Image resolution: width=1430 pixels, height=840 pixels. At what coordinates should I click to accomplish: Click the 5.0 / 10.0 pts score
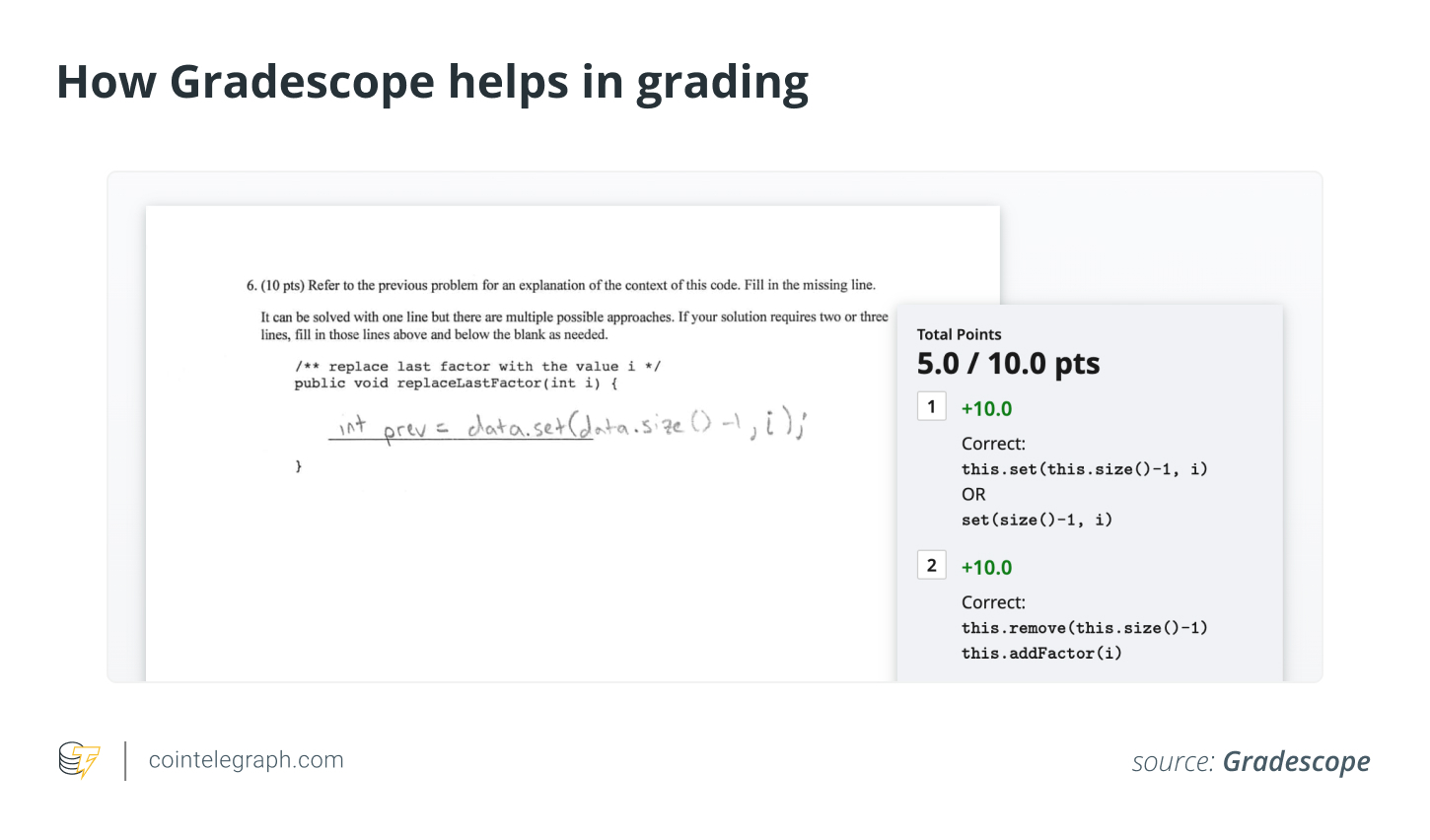[1008, 364]
